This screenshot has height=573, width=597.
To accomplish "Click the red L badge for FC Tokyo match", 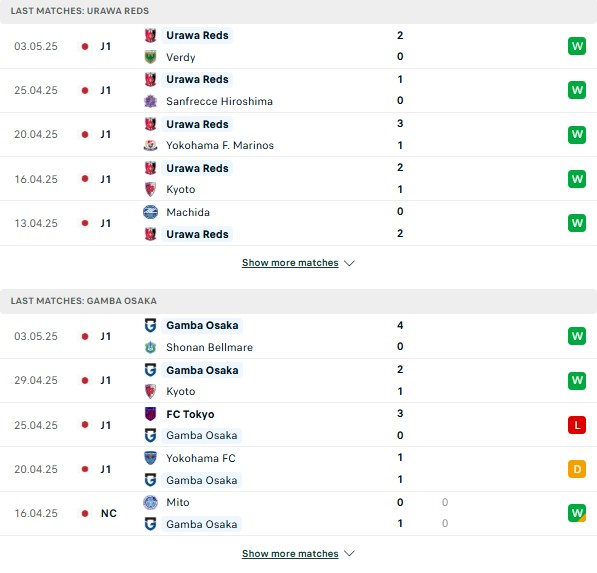I will click(x=577, y=425).
